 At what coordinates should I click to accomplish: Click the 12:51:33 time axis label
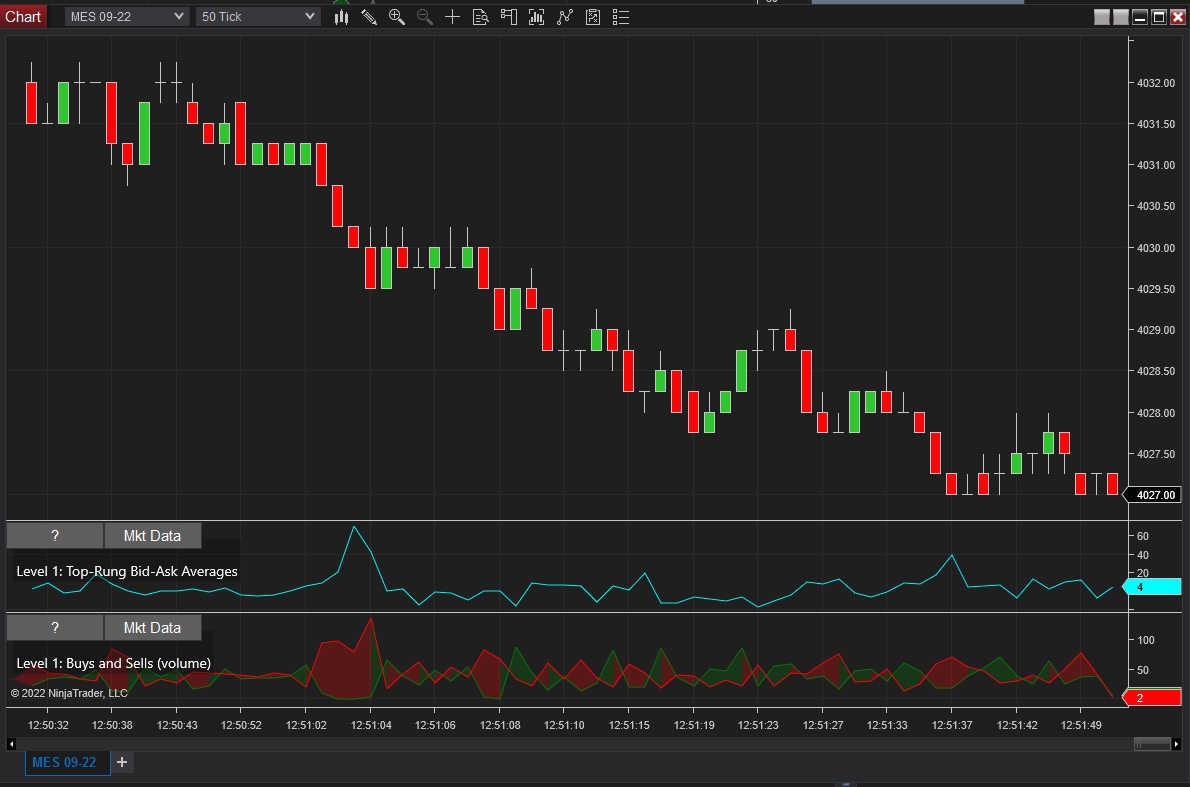tap(887, 725)
